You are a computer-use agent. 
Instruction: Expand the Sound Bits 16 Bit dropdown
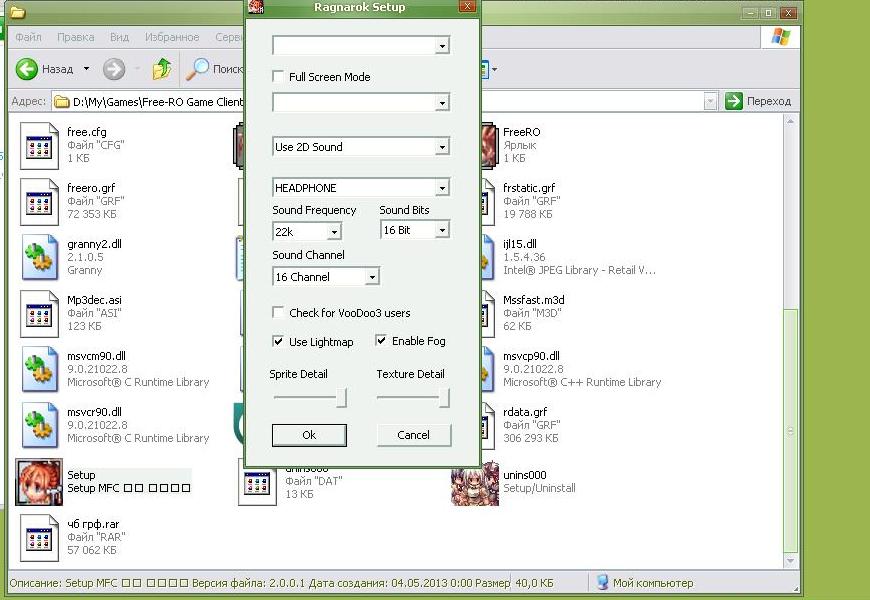(x=442, y=230)
